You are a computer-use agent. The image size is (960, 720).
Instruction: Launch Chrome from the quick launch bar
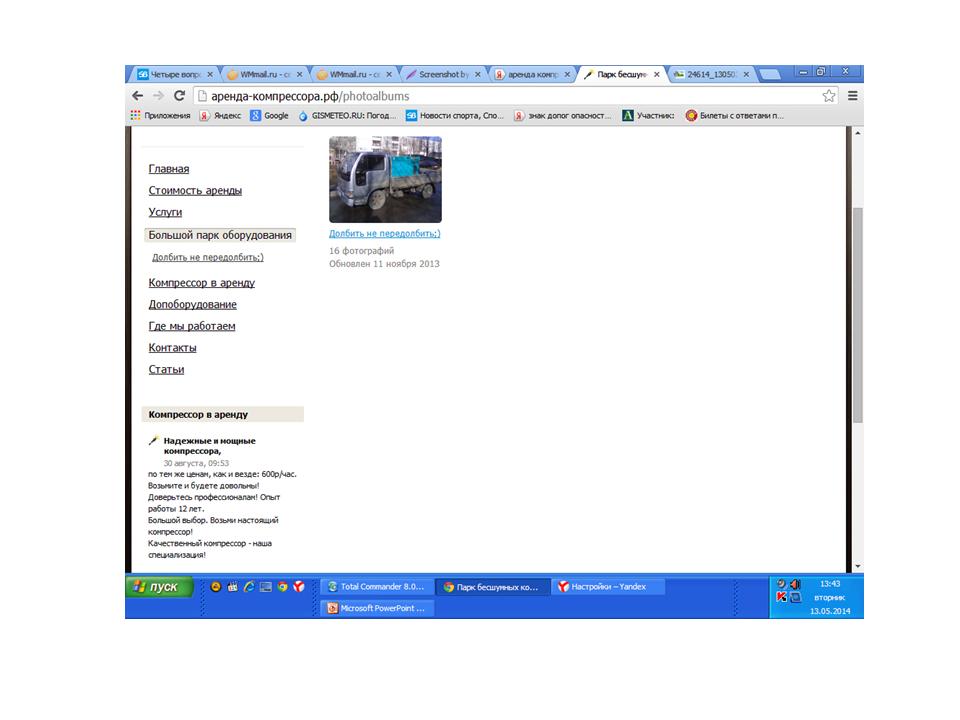(282, 587)
